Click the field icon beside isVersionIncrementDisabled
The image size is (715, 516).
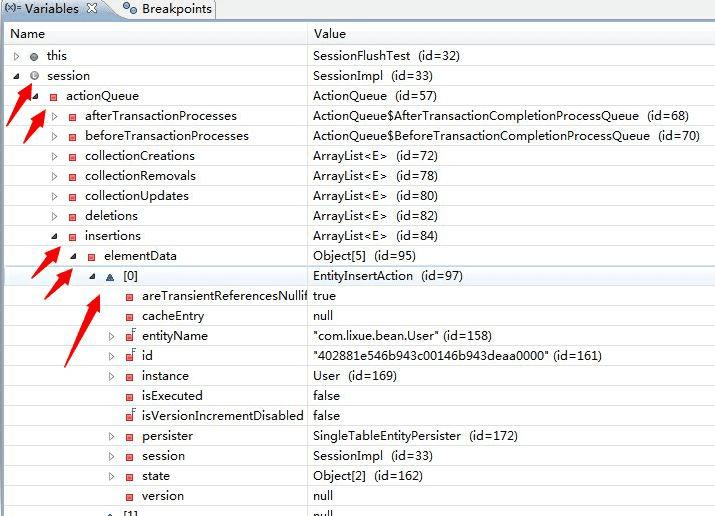[130, 416]
